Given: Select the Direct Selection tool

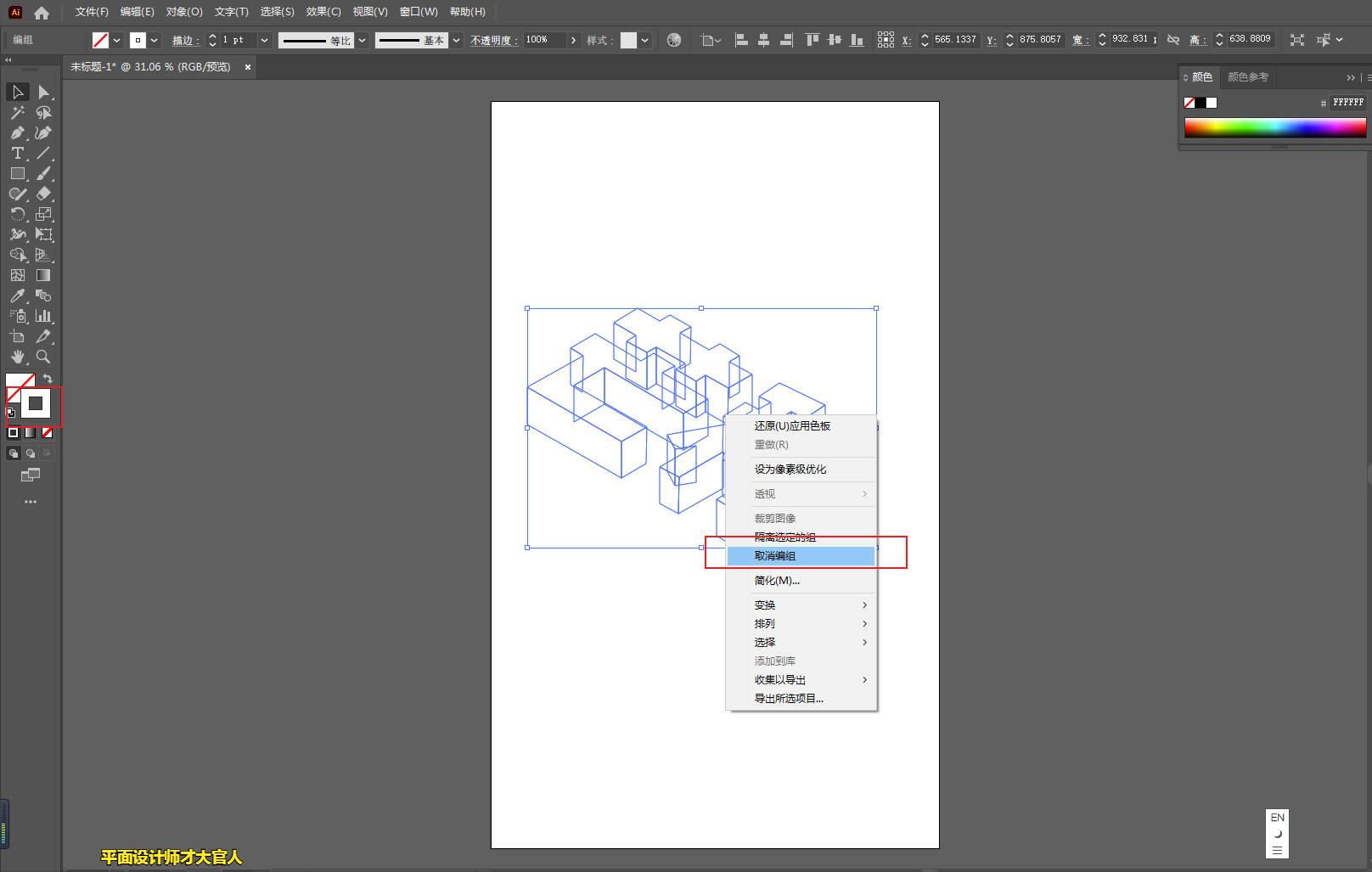Looking at the screenshot, I should click(x=43, y=92).
